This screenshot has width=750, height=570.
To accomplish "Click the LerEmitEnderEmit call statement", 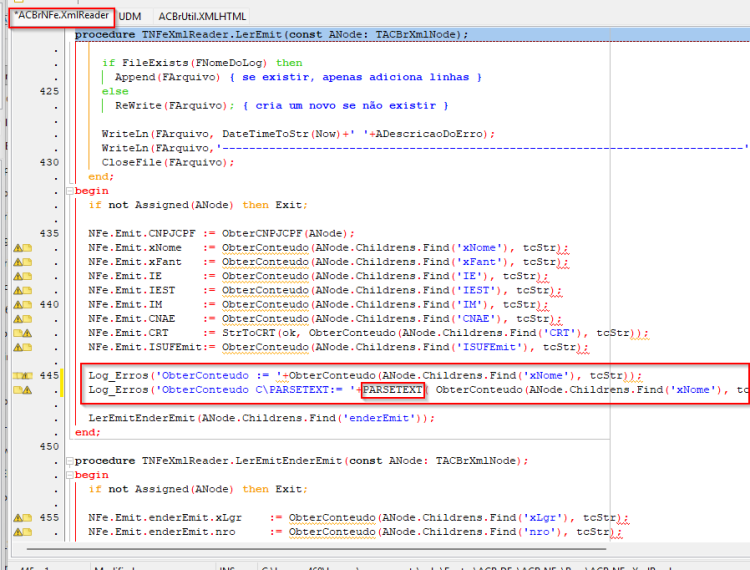I will (261, 418).
